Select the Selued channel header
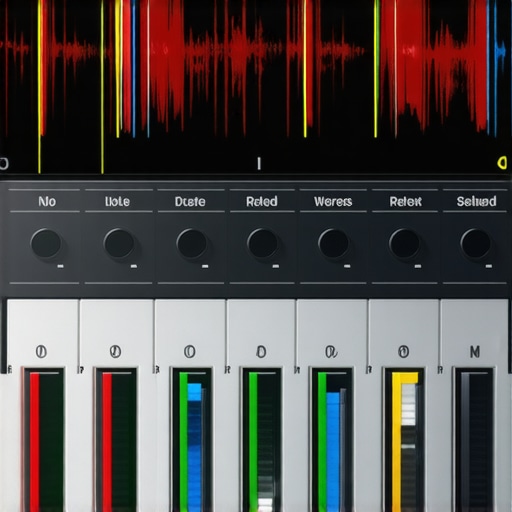Screen dimensions: 512x512 (x=476, y=201)
